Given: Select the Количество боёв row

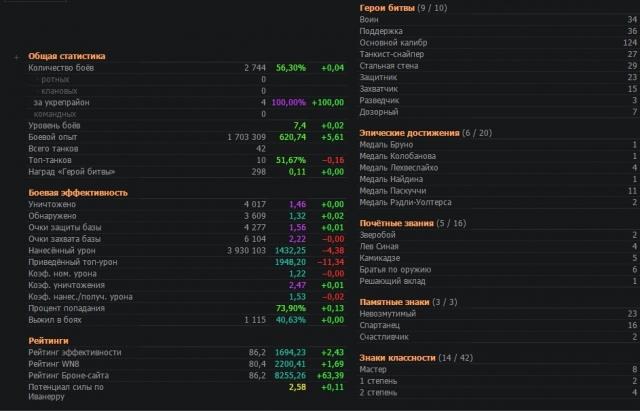Looking at the screenshot, I should click(64, 67).
